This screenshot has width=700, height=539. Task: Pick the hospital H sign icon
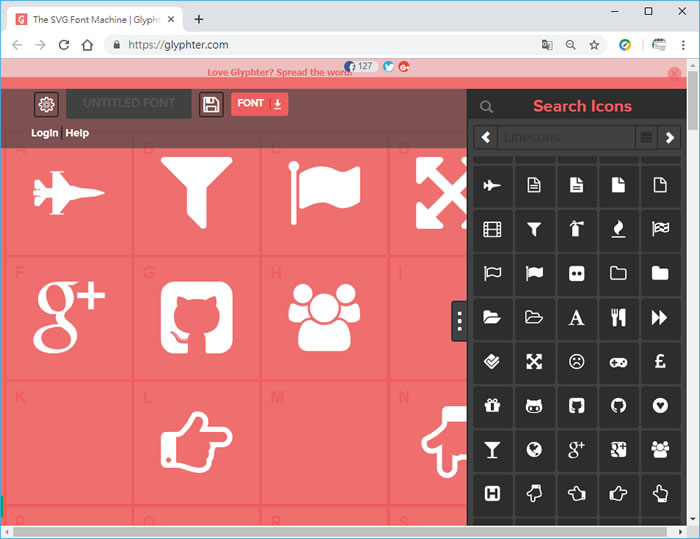click(492, 494)
